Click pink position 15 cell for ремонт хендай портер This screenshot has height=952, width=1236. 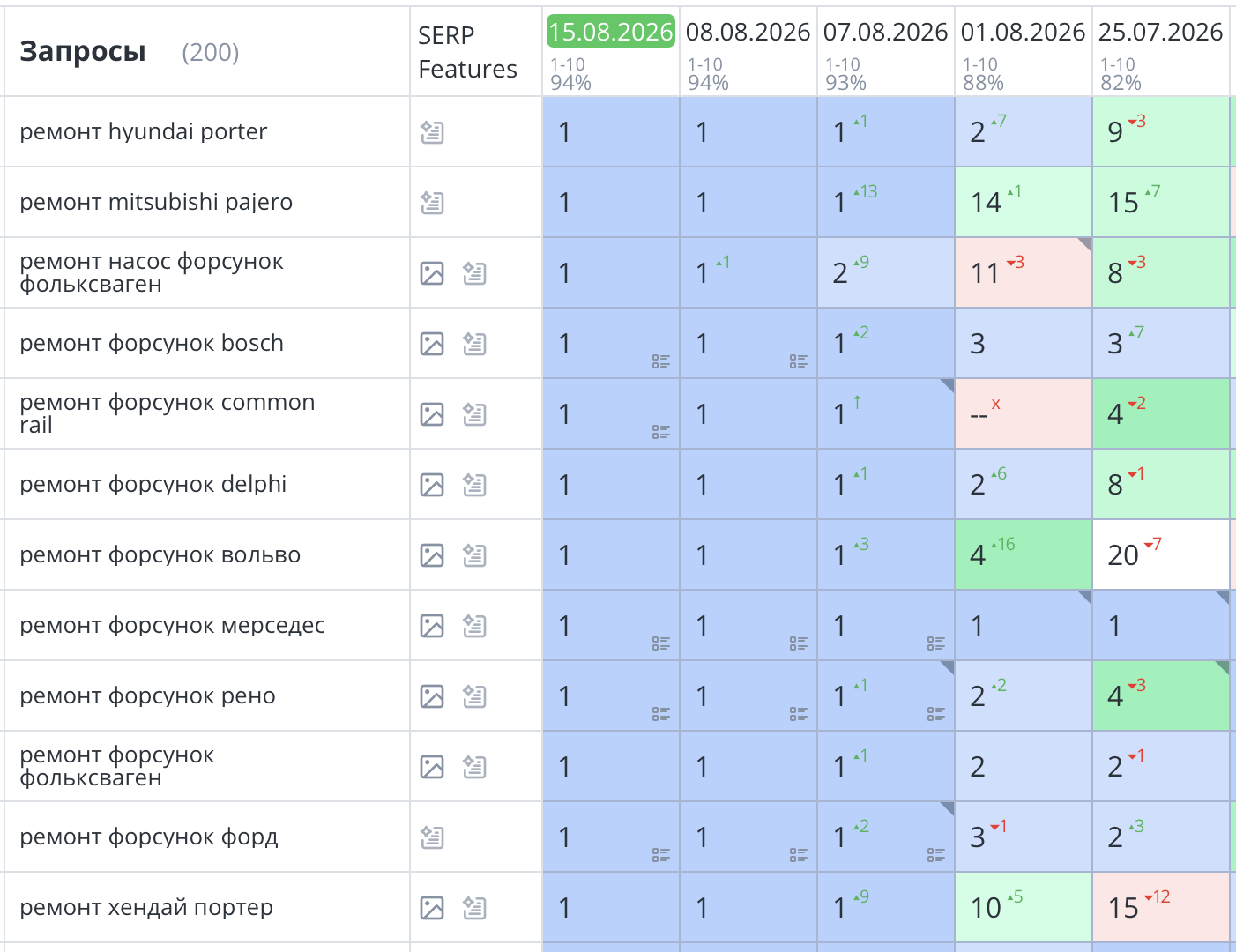coord(1161,907)
